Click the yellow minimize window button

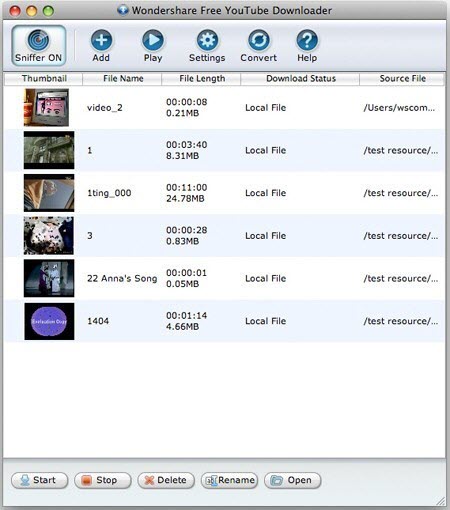(32, 11)
